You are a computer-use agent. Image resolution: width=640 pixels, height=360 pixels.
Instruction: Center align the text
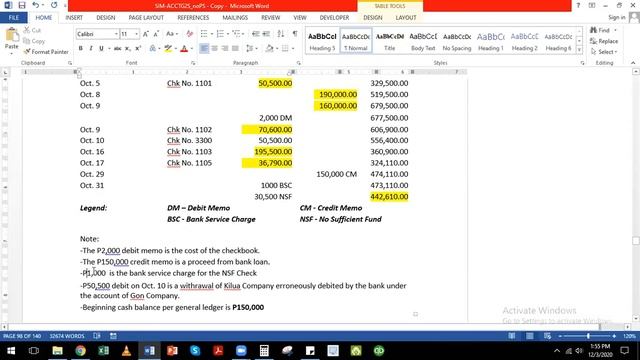point(214,49)
